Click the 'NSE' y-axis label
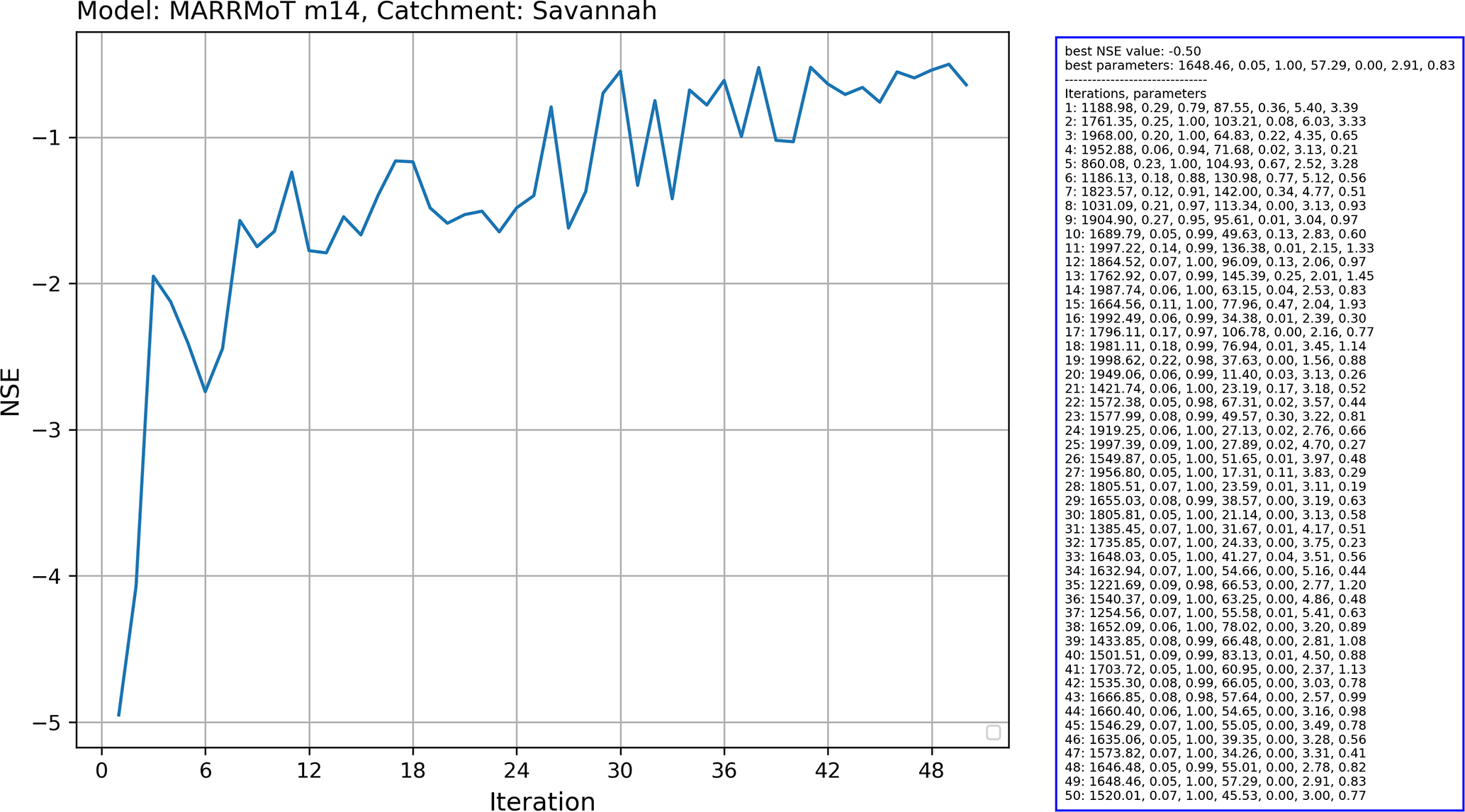Viewport: 1465px width, 812px height. point(11,391)
